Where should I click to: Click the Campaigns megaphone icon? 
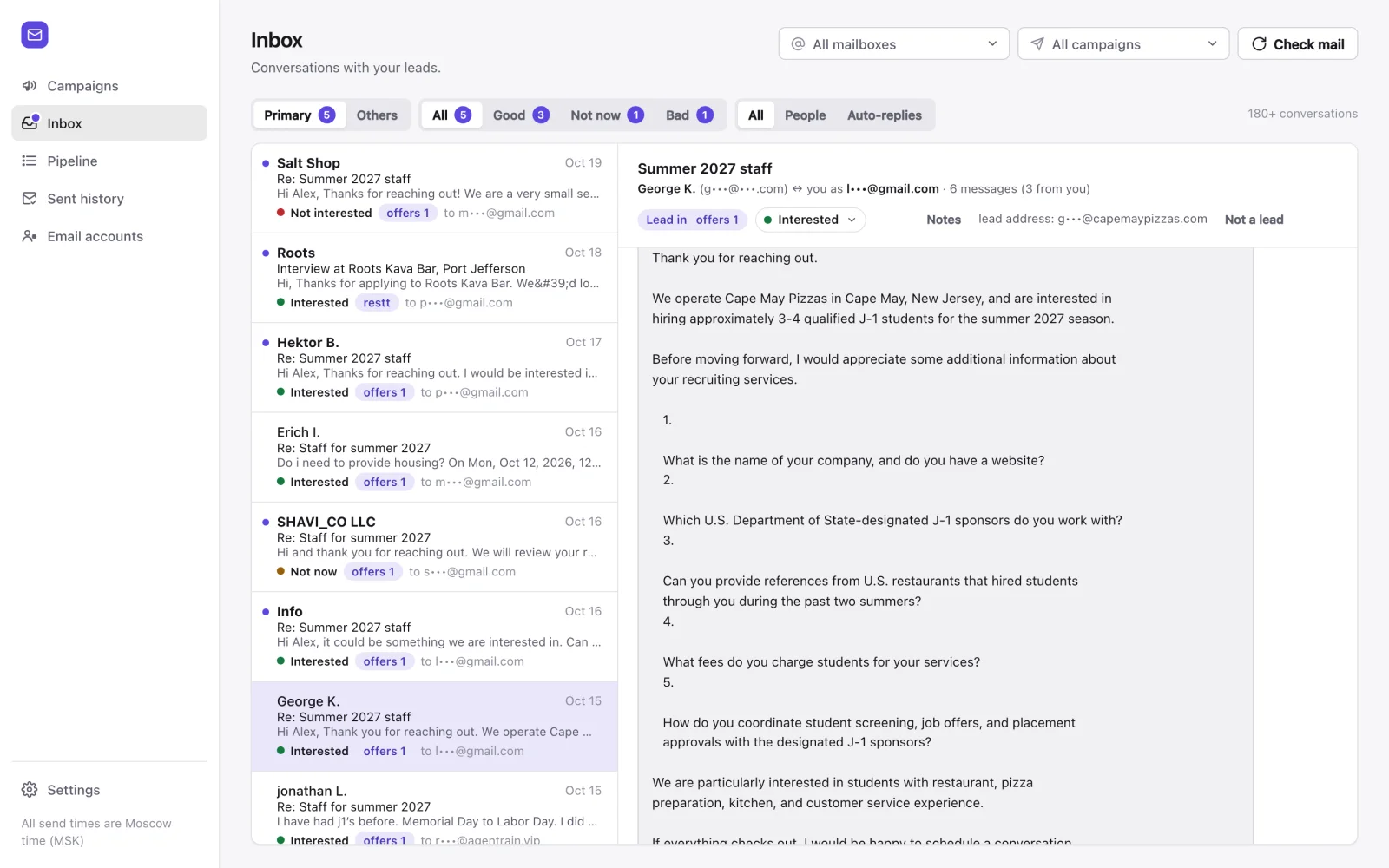30,86
